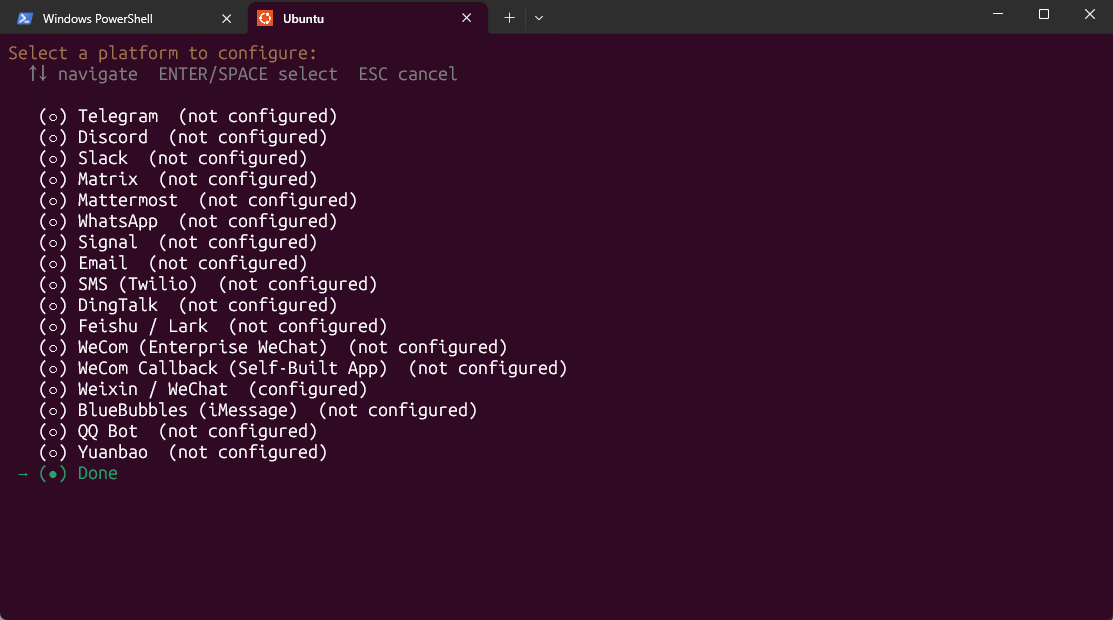
Task: Pick the BlueBubbles (iMessage) option
Action: pos(187,410)
